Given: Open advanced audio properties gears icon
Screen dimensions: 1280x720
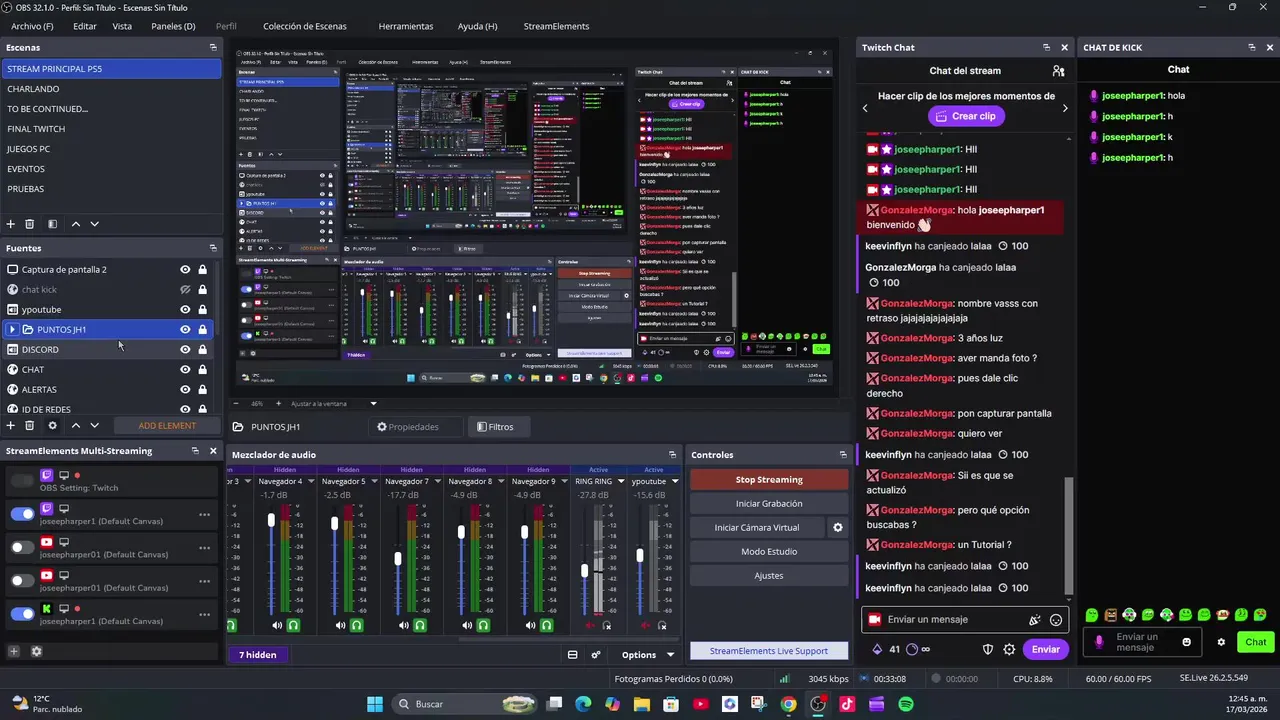Looking at the screenshot, I should [596, 655].
